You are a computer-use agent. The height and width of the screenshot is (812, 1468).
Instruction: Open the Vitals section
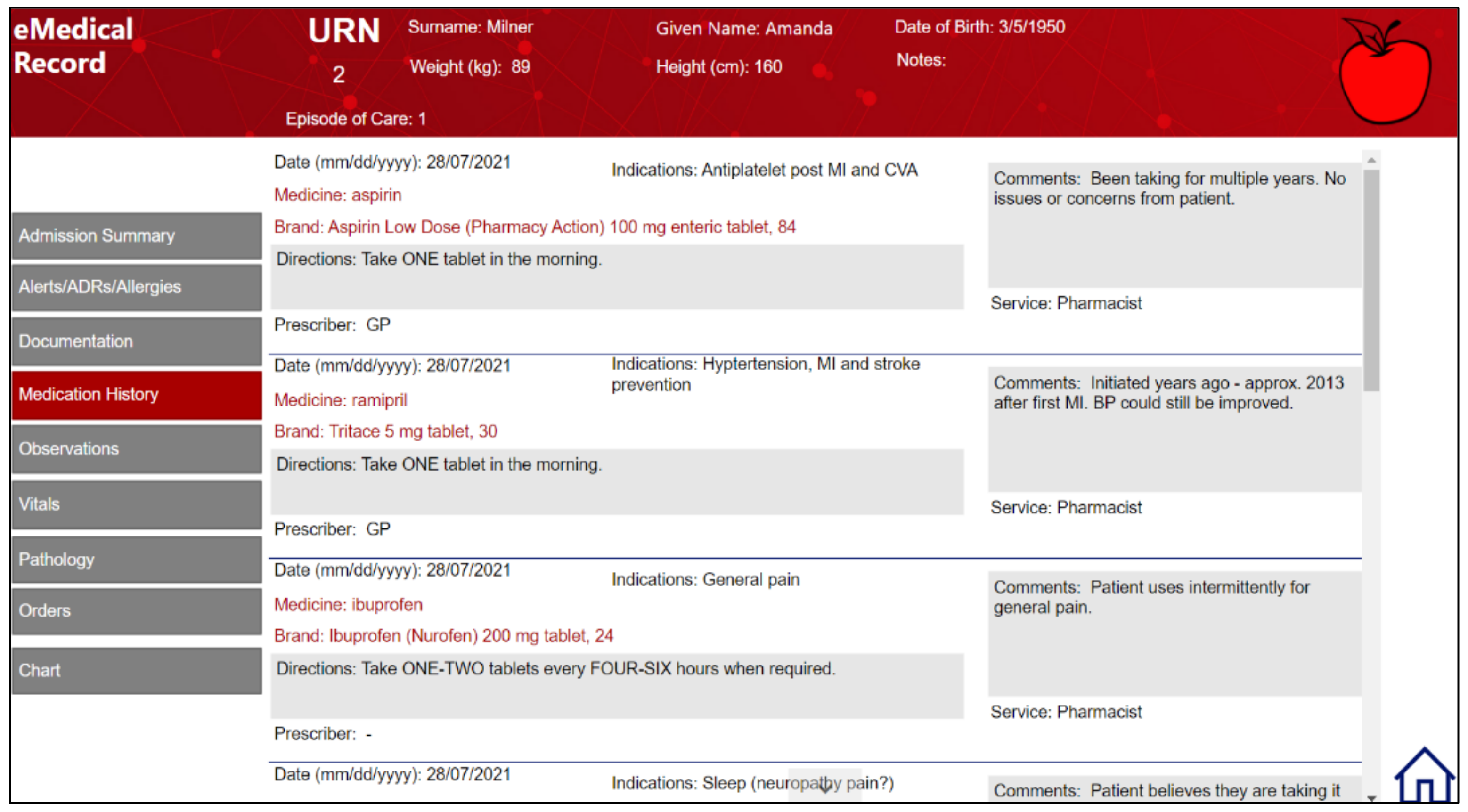[x=137, y=504]
